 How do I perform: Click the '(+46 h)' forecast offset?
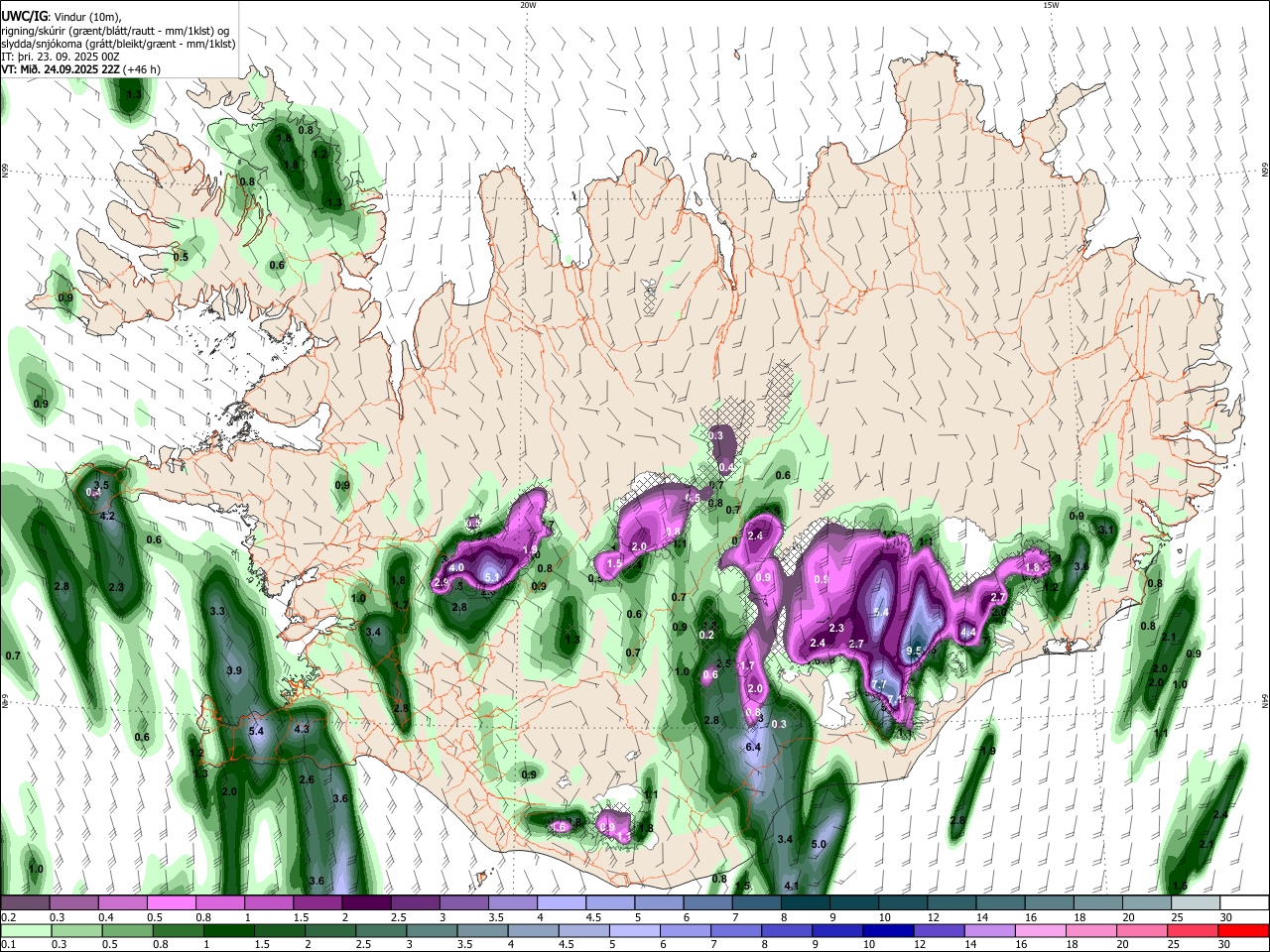point(143,70)
